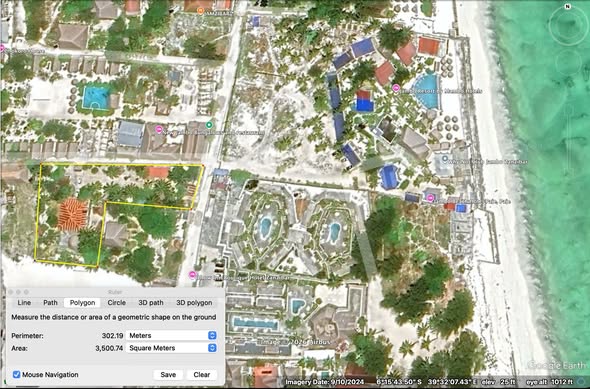Select pink hotel marker beside Hotel Zanzibar label

(192, 275)
